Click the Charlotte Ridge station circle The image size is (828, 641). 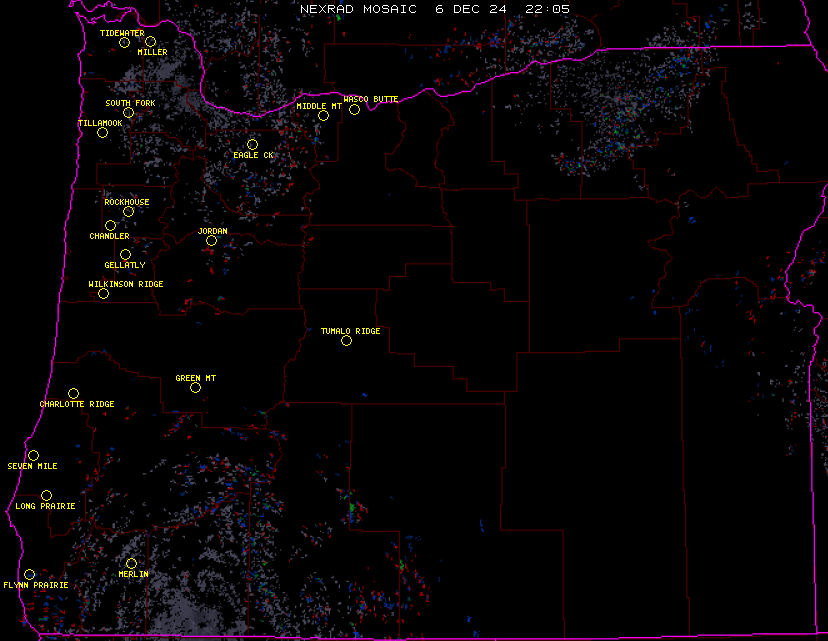[x=73, y=393]
